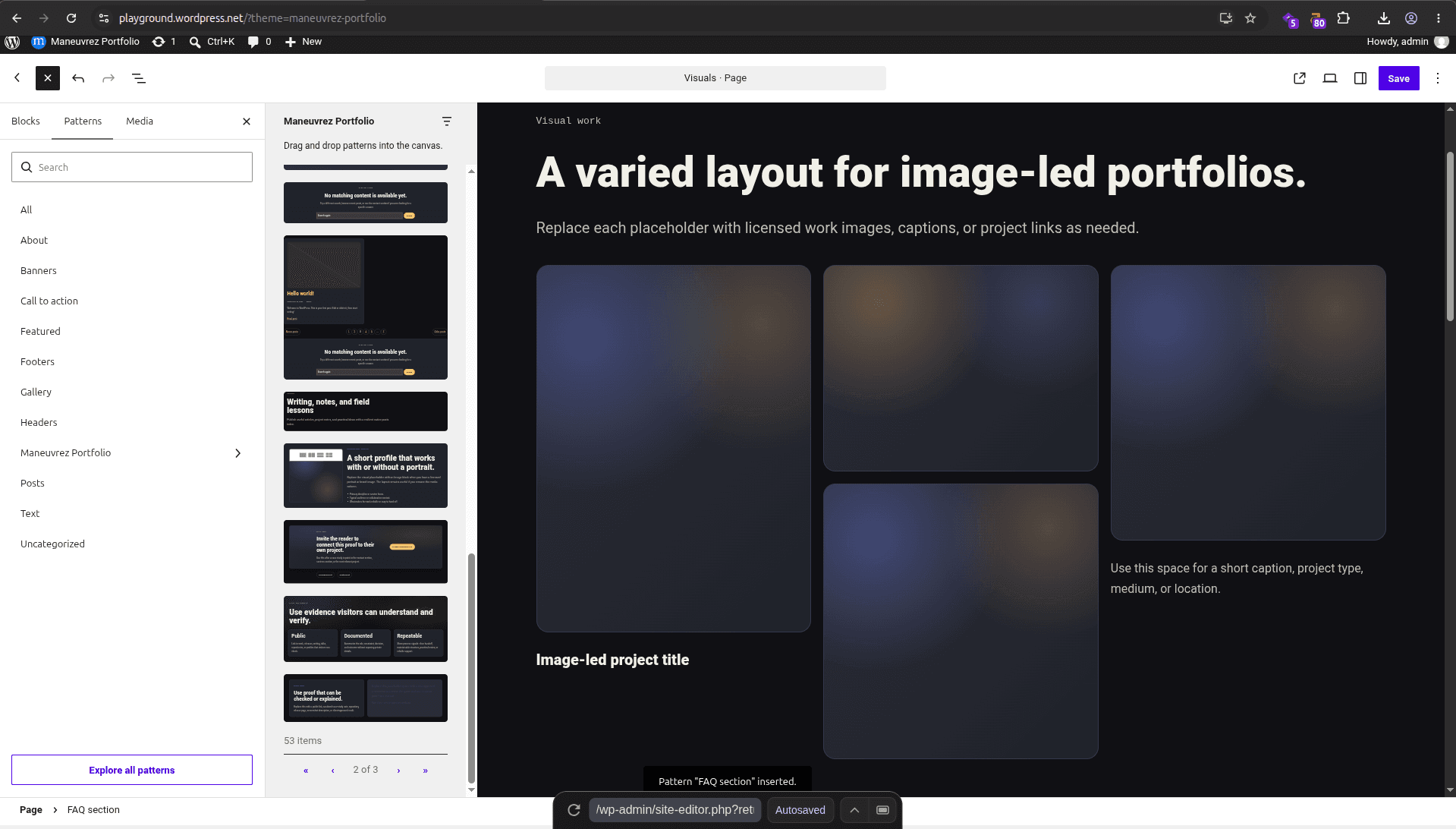Insert the 'short profile' pattern thumbnail
The width and height of the screenshot is (1456, 829).
pos(366,476)
